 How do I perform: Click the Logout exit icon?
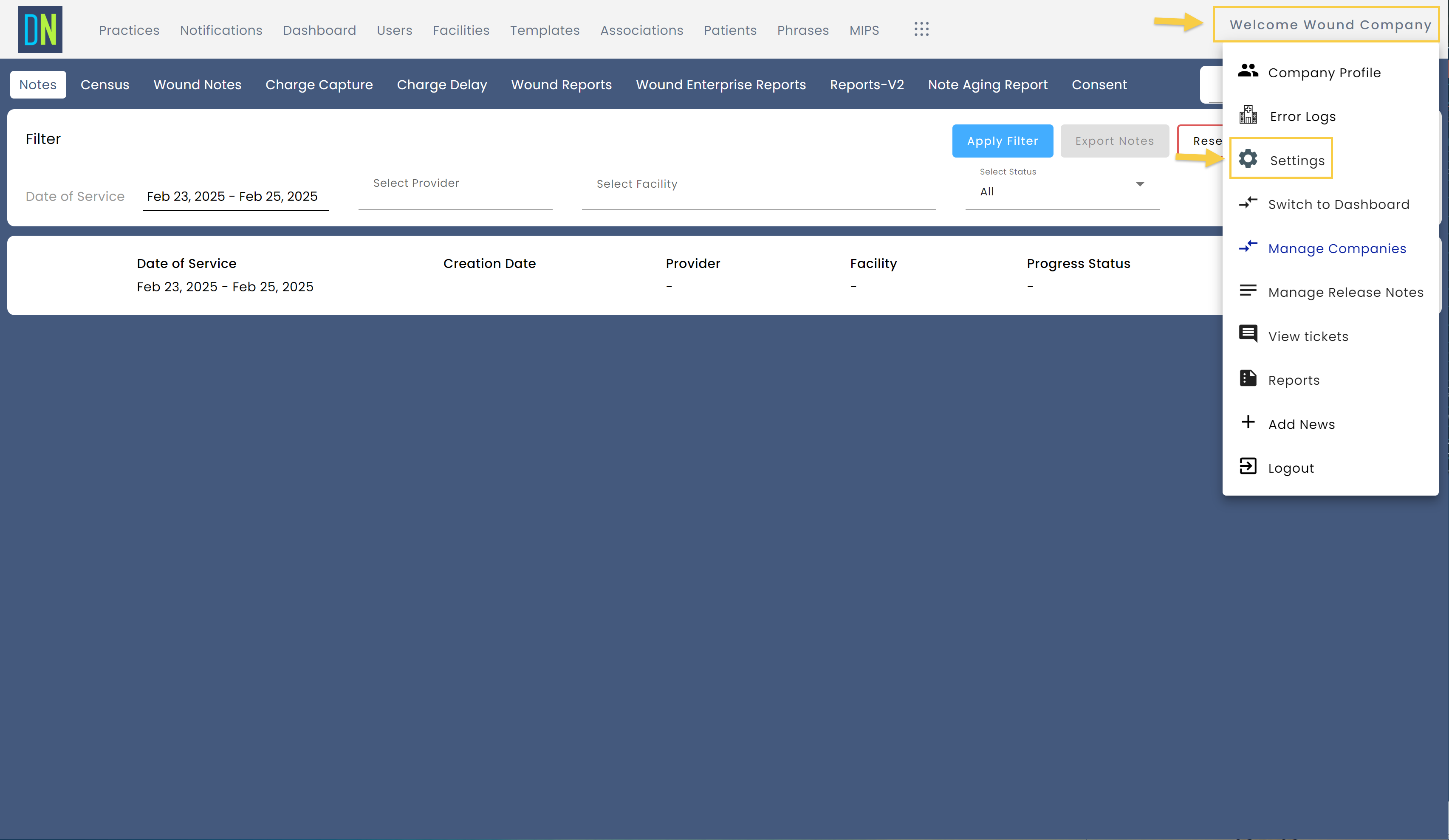click(1248, 466)
